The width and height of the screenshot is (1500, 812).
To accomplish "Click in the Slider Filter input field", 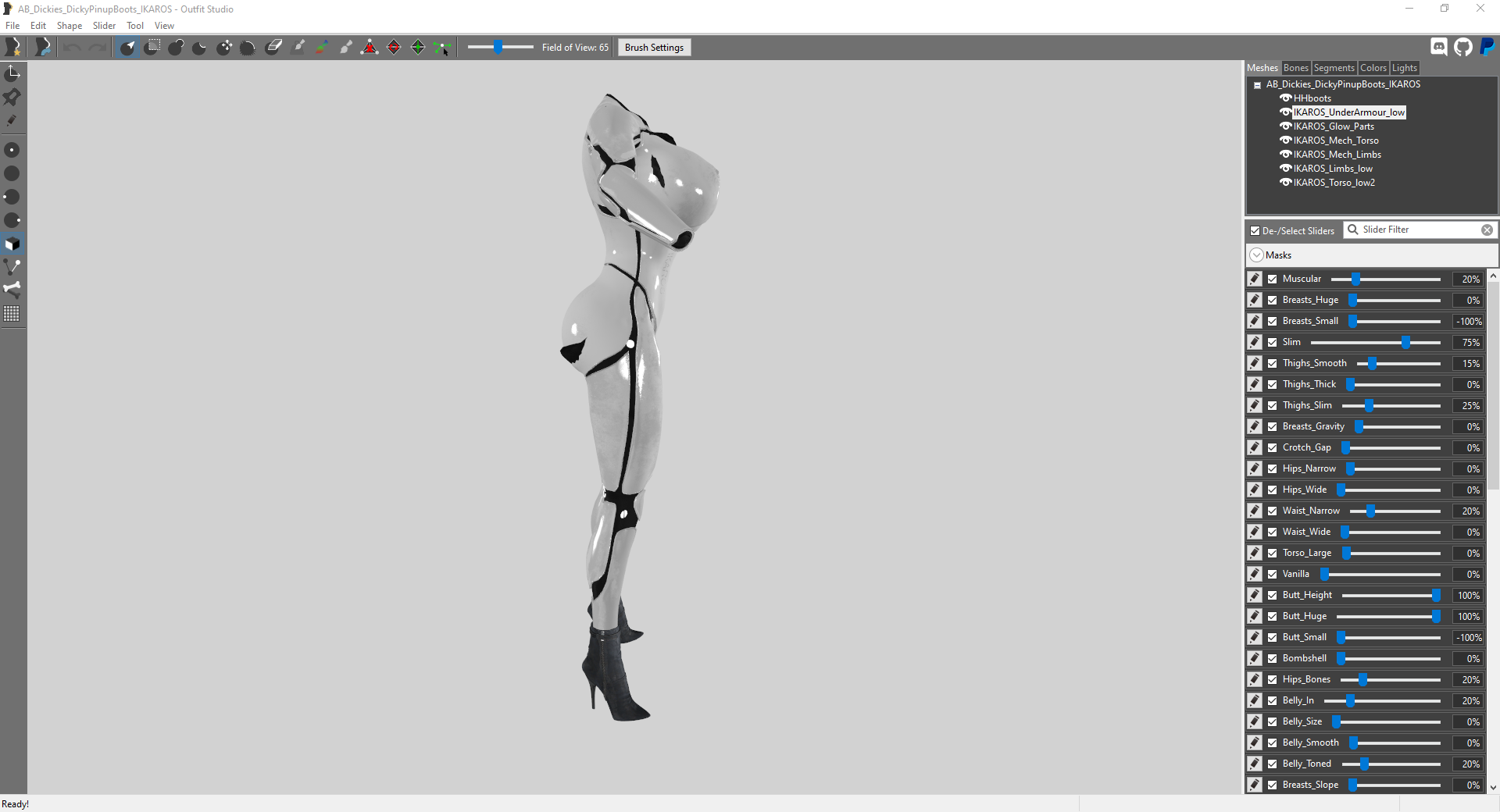I will click(1420, 230).
